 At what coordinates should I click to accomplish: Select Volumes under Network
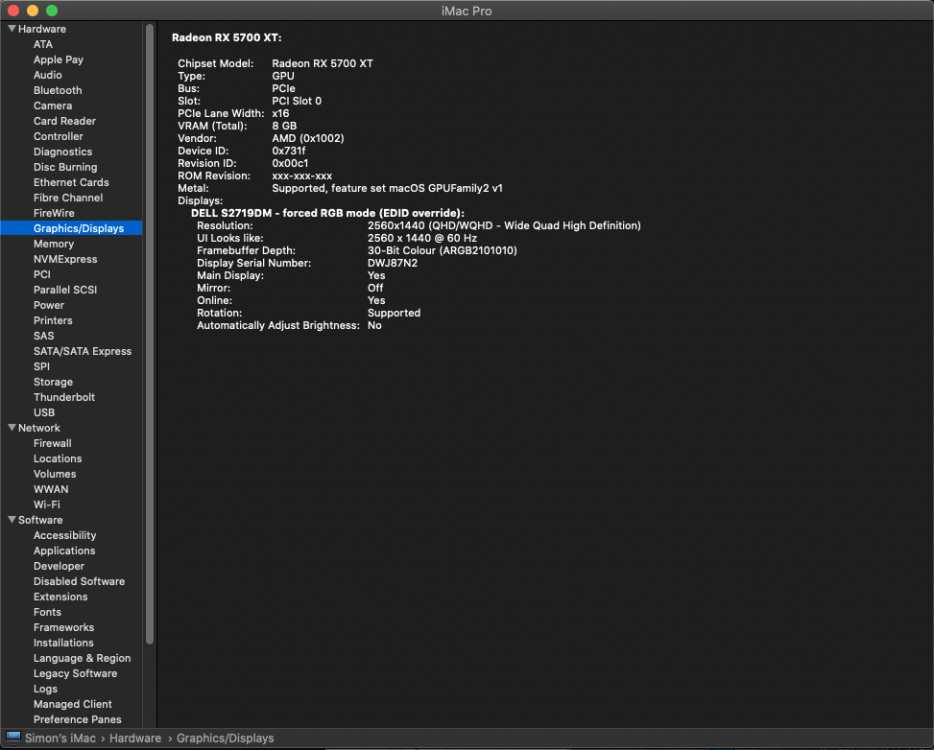point(55,474)
